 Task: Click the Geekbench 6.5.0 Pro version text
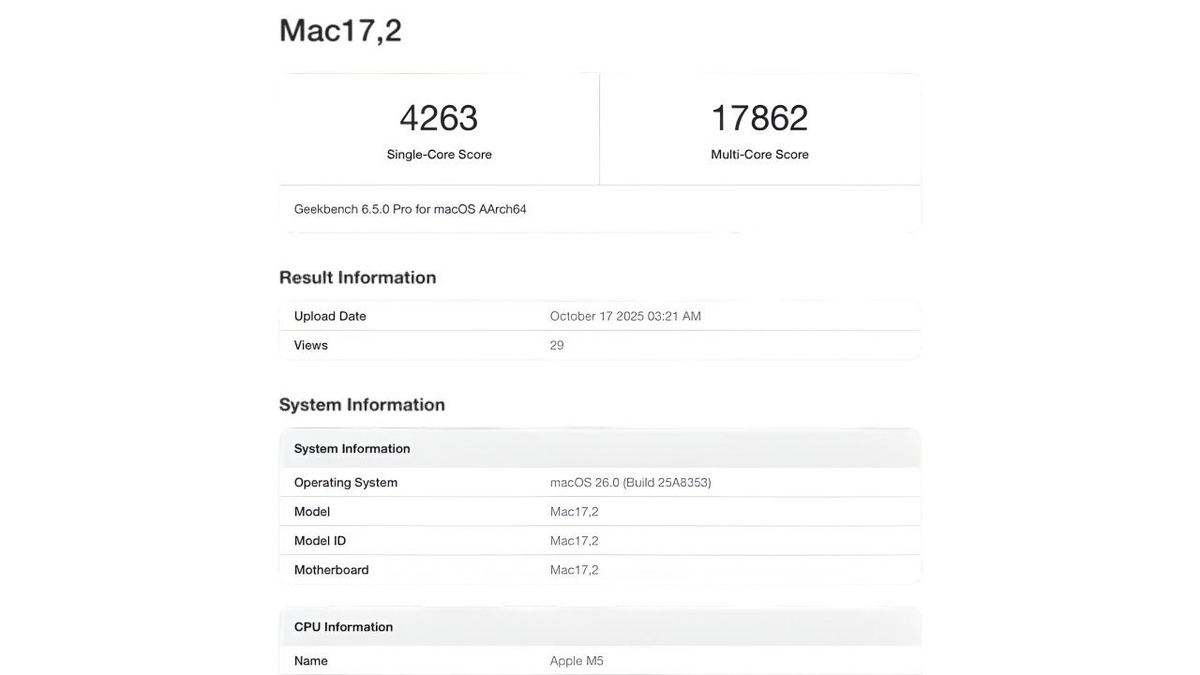(410, 209)
